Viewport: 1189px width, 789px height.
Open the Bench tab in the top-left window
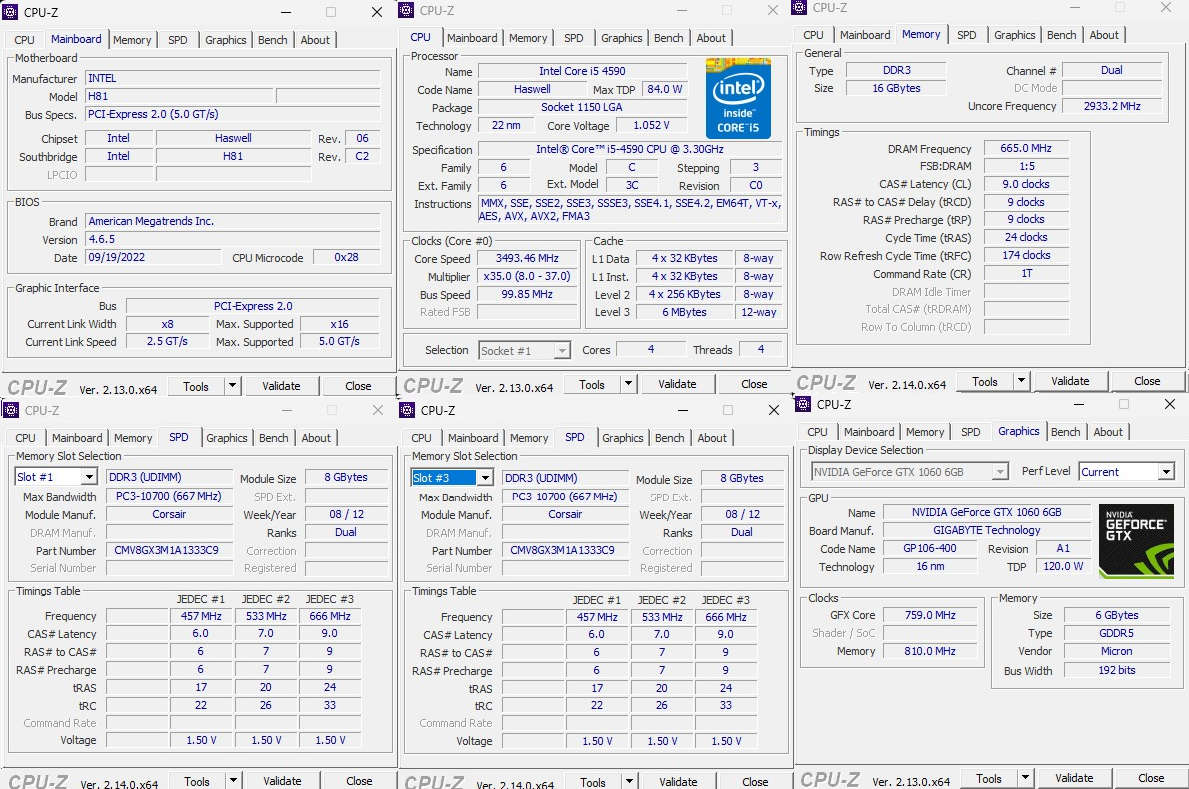pos(272,40)
